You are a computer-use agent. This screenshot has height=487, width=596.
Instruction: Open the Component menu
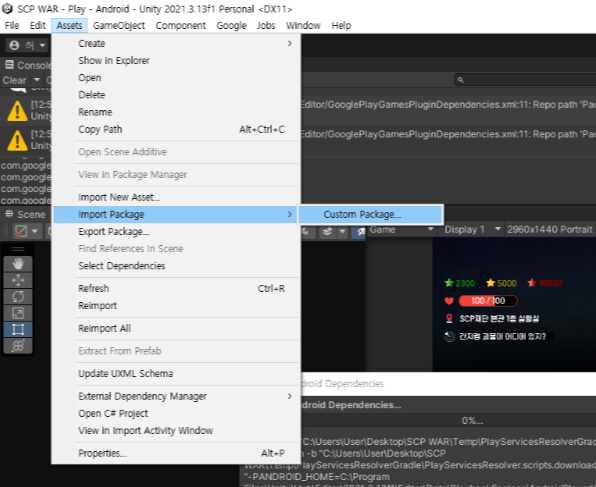pos(181,25)
